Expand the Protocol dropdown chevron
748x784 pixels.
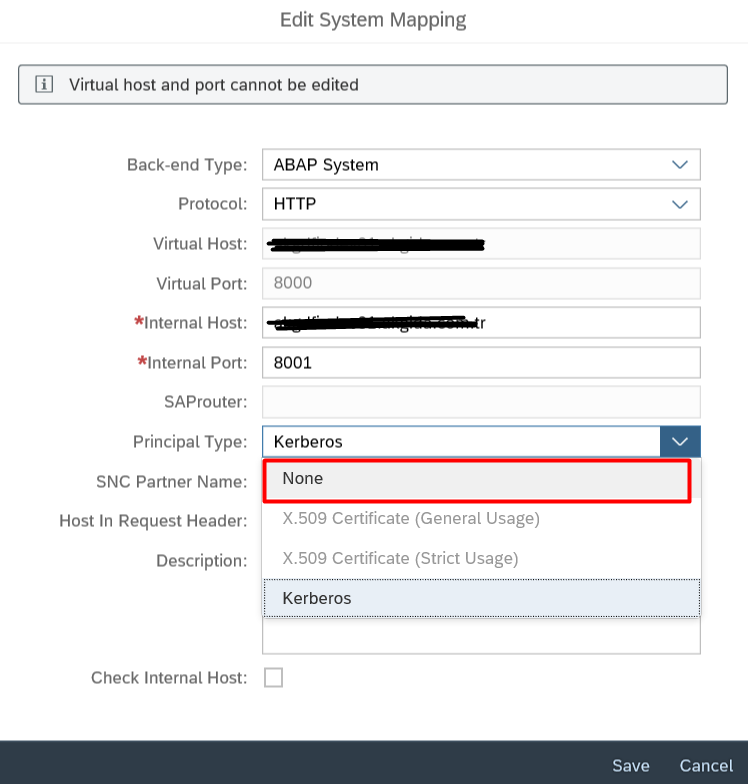tap(680, 204)
